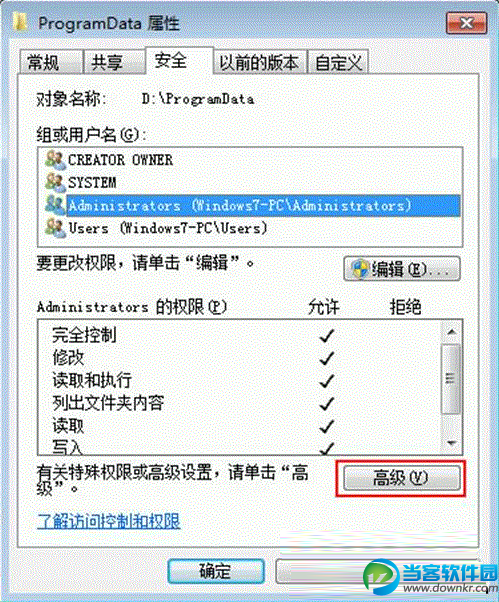Close the ProgramData 属性 dialog
The width and height of the screenshot is (499, 602).
pos(466,23)
